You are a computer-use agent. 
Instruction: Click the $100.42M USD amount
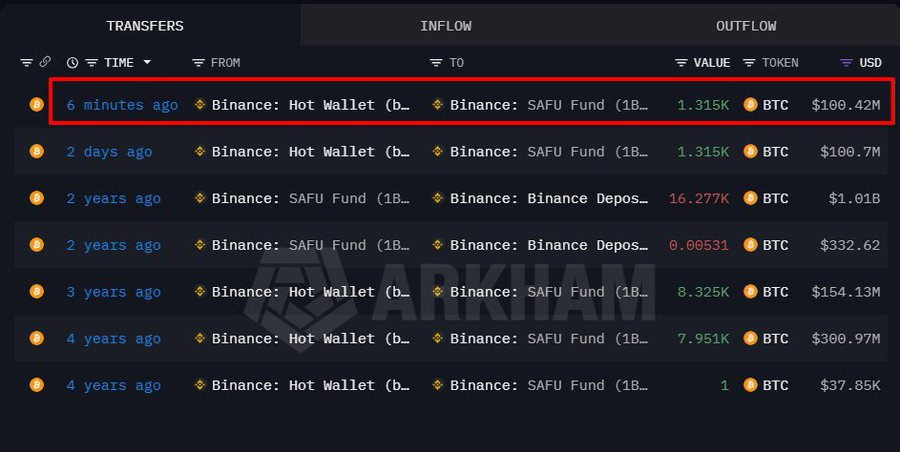coord(845,105)
